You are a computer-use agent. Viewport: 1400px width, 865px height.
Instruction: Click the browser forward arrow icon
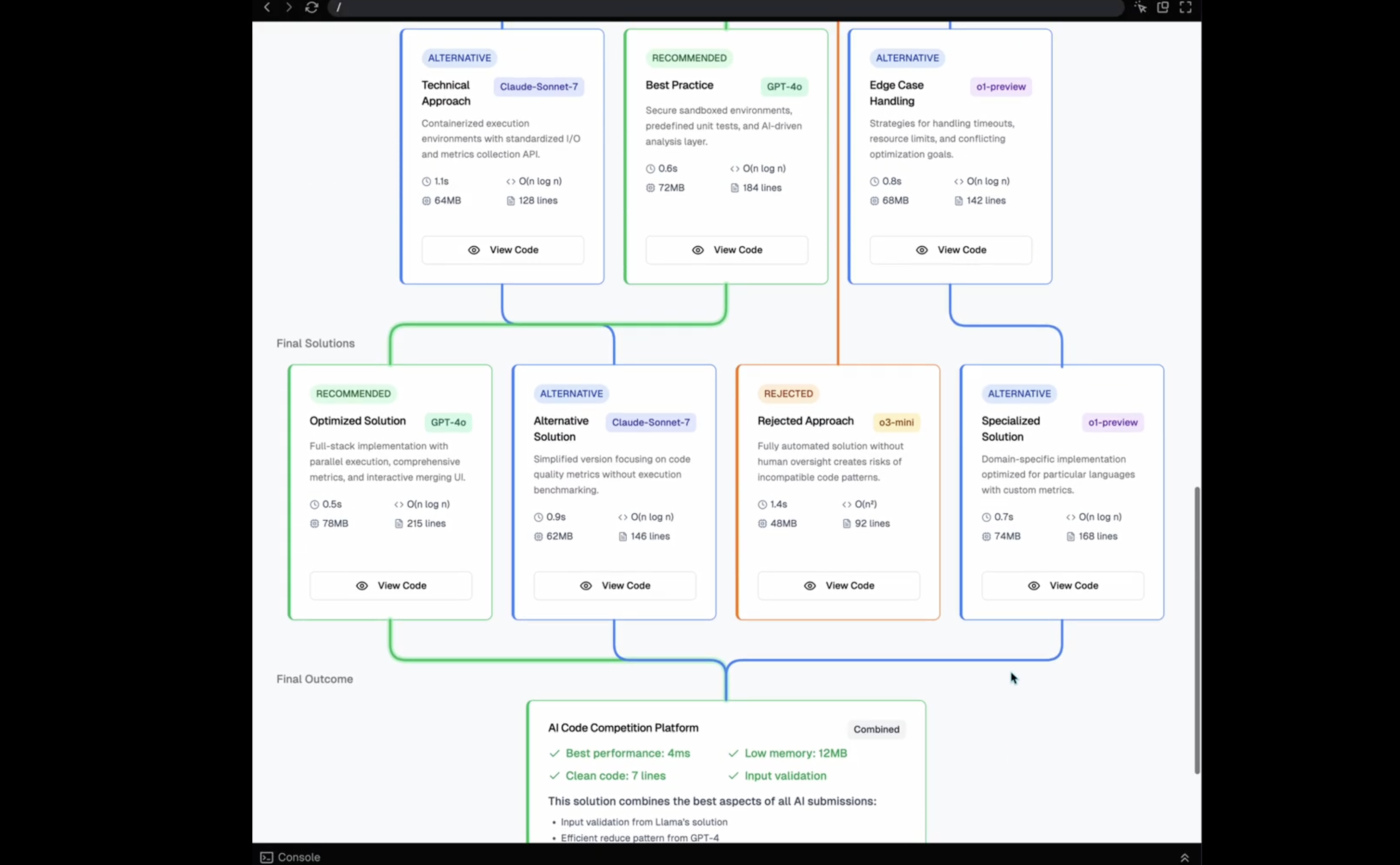(289, 7)
